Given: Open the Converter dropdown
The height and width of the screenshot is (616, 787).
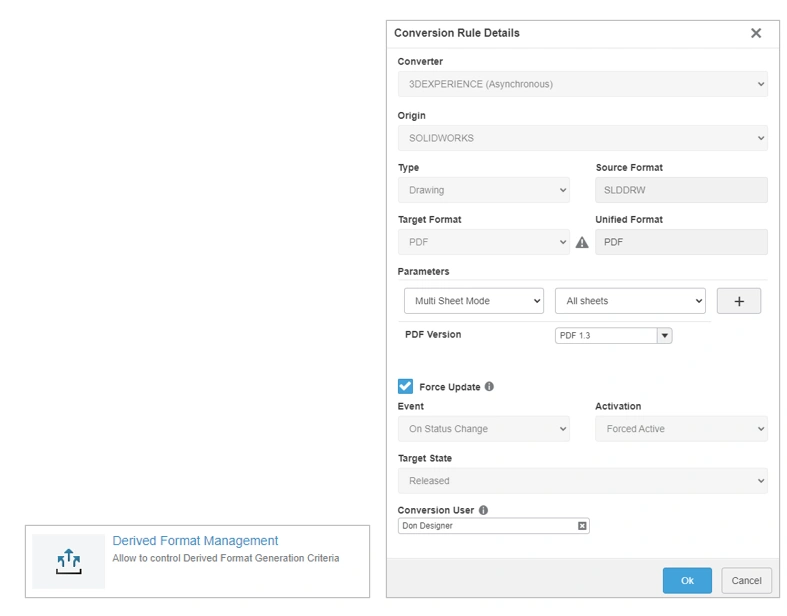Looking at the screenshot, I should pyautogui.click(x=582, y=84).
